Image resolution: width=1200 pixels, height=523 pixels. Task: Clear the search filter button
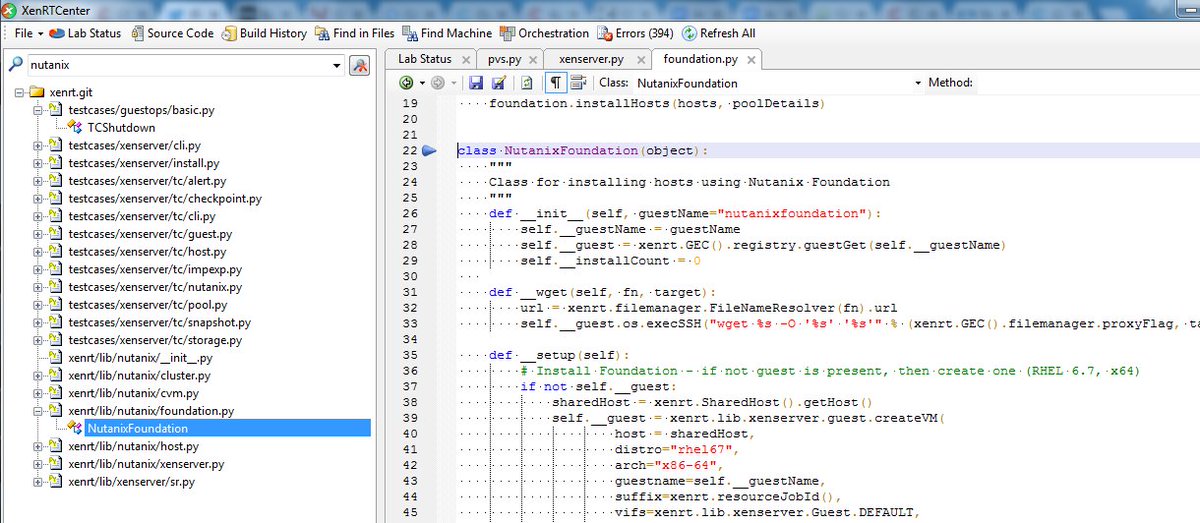pyautogui.click(x=360, y=65)
